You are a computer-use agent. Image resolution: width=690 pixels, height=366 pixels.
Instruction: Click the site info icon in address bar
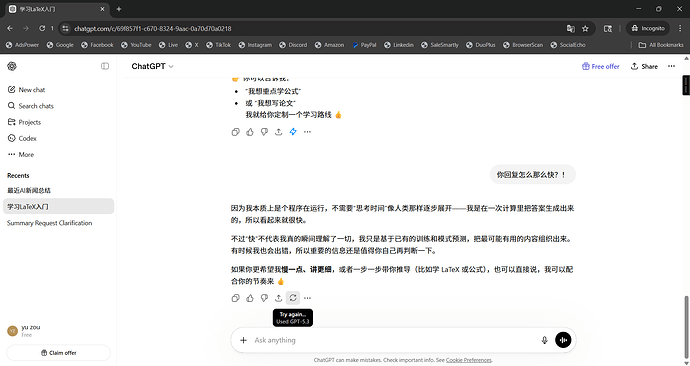[x=65, y=29]
